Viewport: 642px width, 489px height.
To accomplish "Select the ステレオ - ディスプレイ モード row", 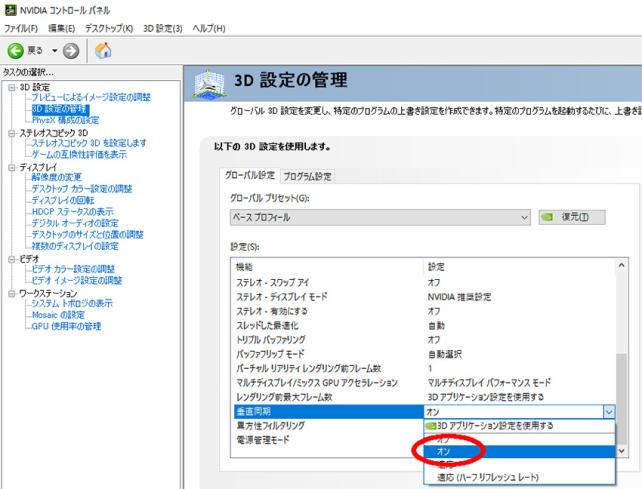I will point(425,297).
